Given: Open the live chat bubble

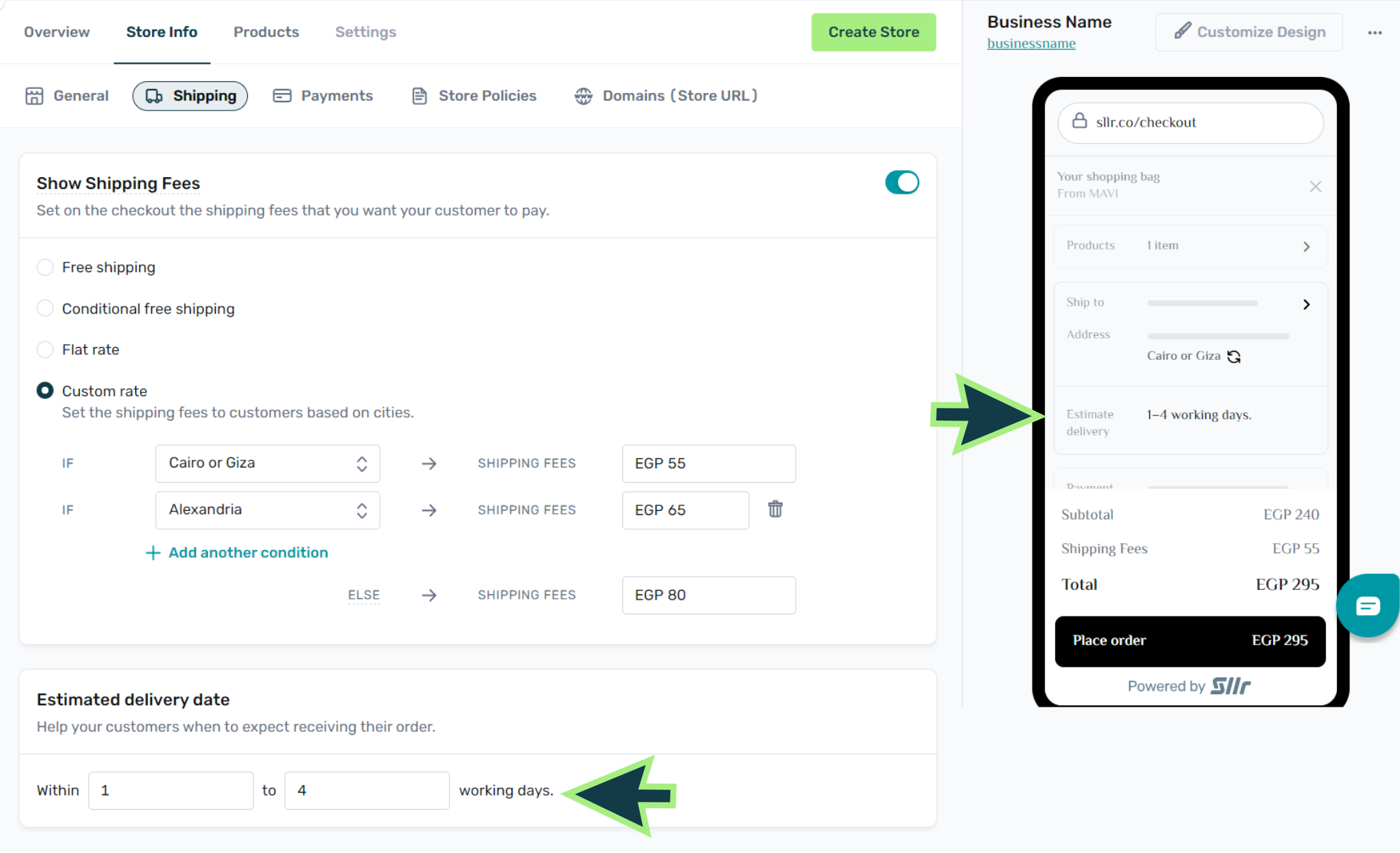Looking at the screenshot, I should click(1367, 605).
